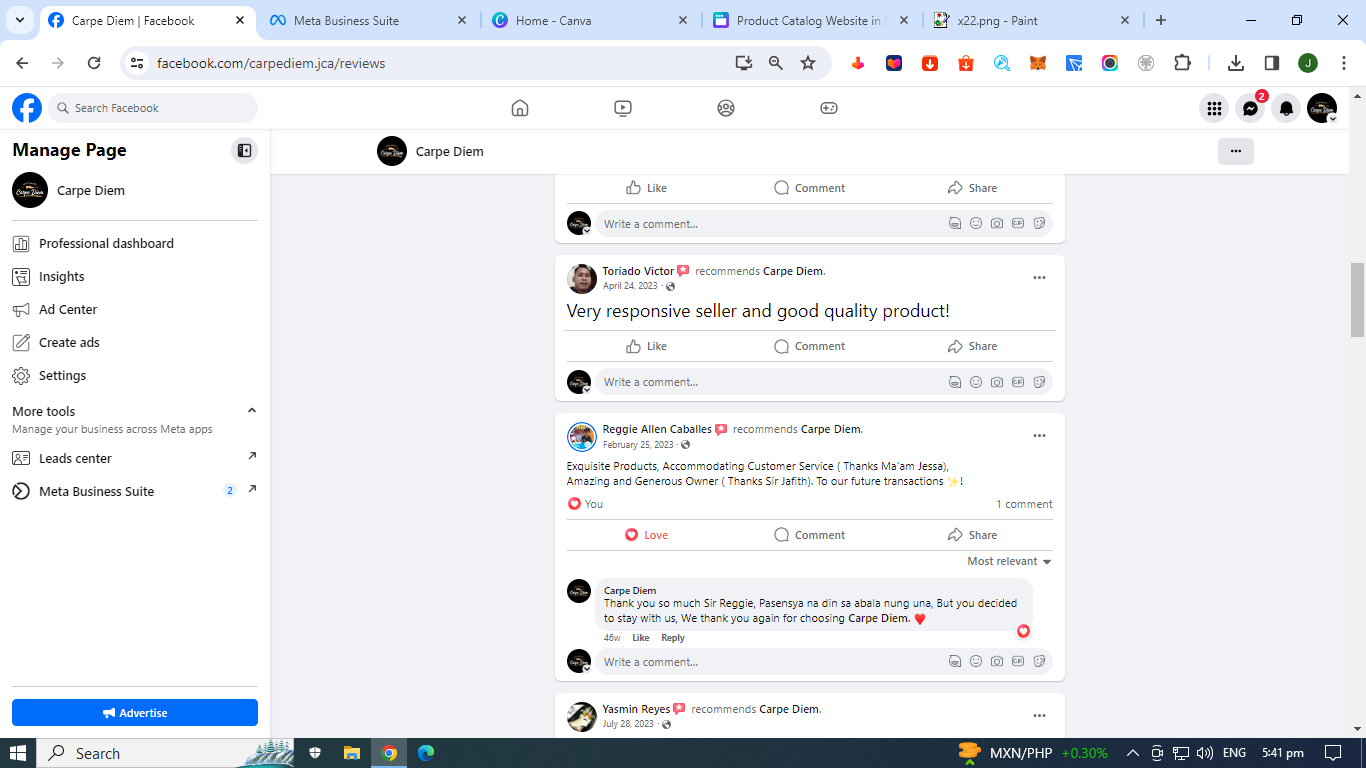Open the Video tab icon
Image resolution: width=1366 pixels, height=768 pixels.
click(623, 108)
